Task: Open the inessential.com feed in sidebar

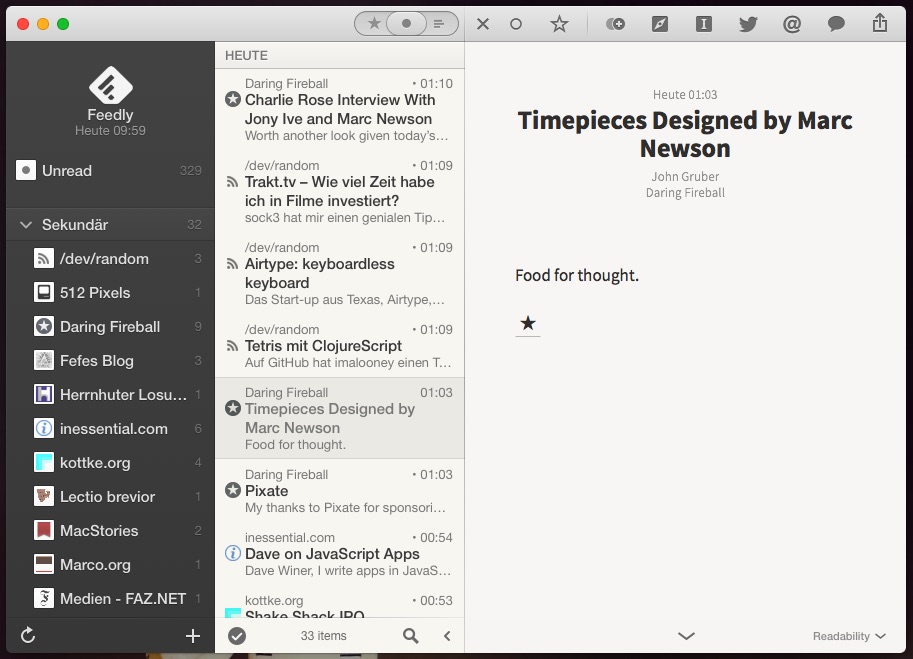Action: pyautogui.click(x=110, y=429)
